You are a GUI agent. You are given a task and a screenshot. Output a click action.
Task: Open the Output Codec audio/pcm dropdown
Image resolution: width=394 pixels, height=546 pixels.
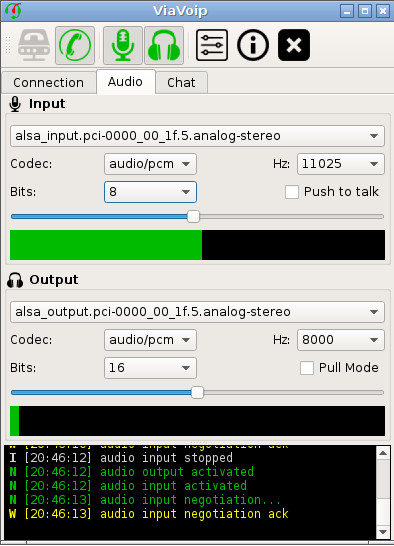[x=150, y=340]
